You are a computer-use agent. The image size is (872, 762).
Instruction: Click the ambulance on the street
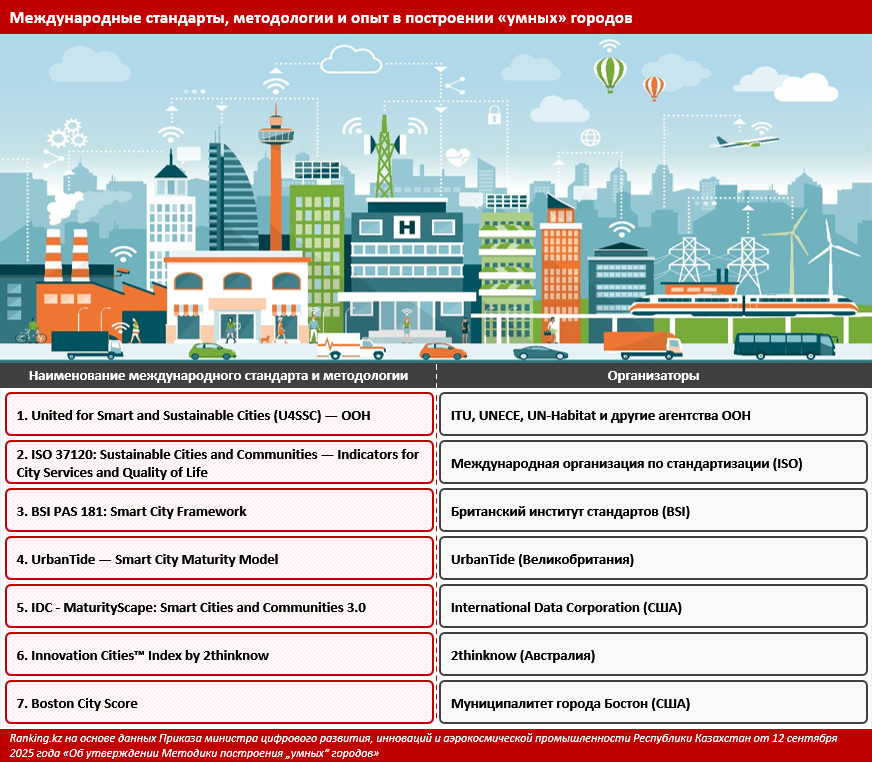[350, 347]
